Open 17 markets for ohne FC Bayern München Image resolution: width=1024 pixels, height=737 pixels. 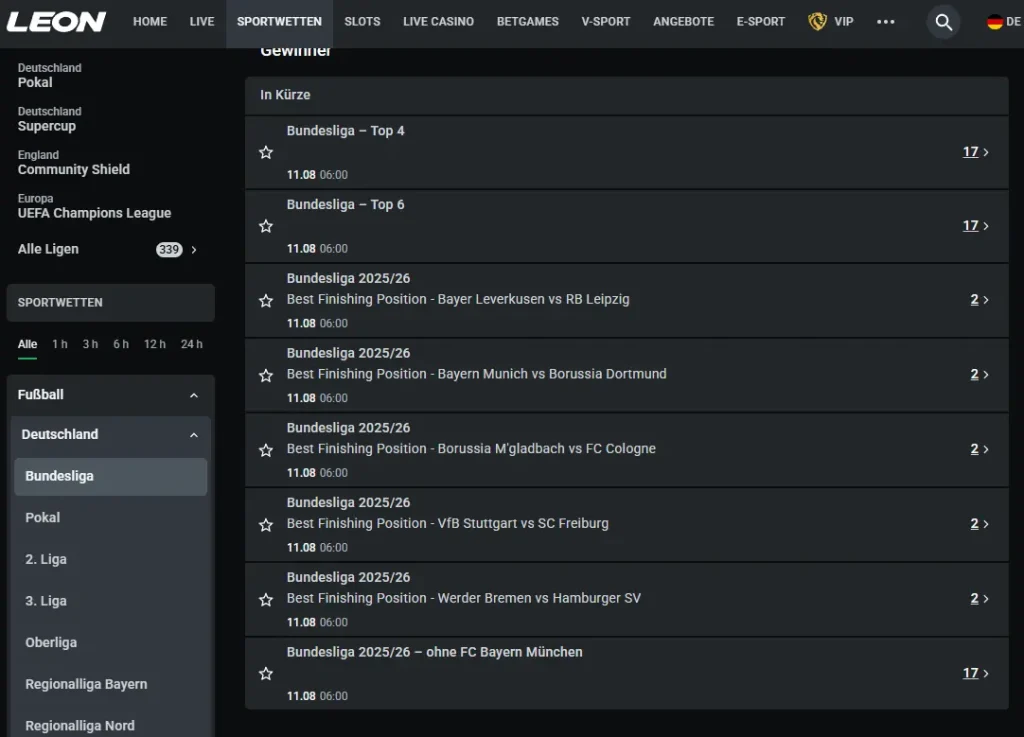(976, 672)
